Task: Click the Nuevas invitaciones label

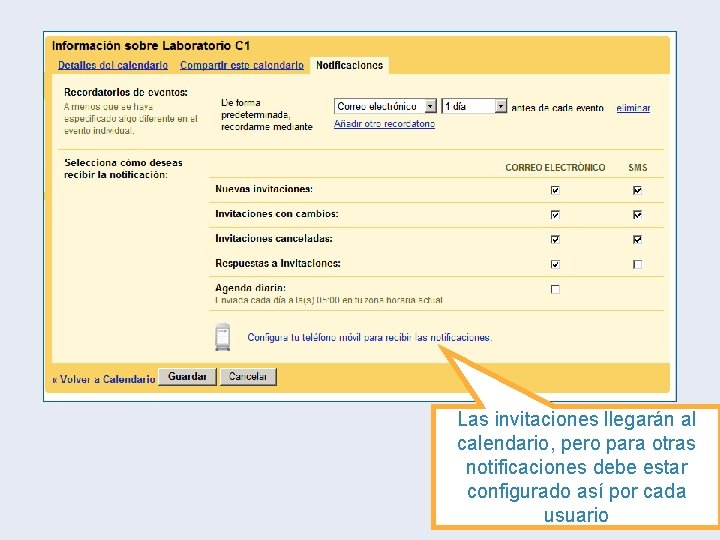Action: (264, 189)
